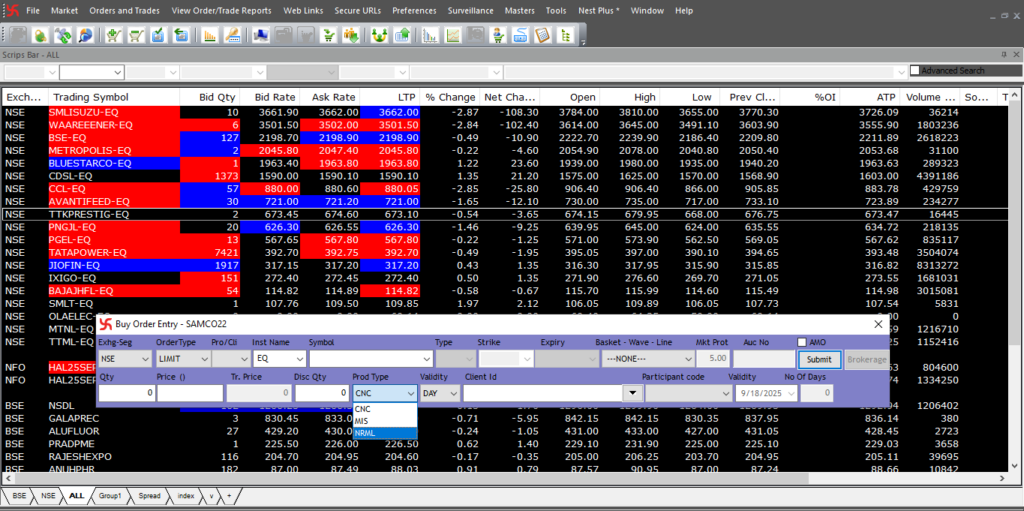Click the bar graph icon in the toolbar
This screenshot has height=511, width=1024.
pos(210,35)
